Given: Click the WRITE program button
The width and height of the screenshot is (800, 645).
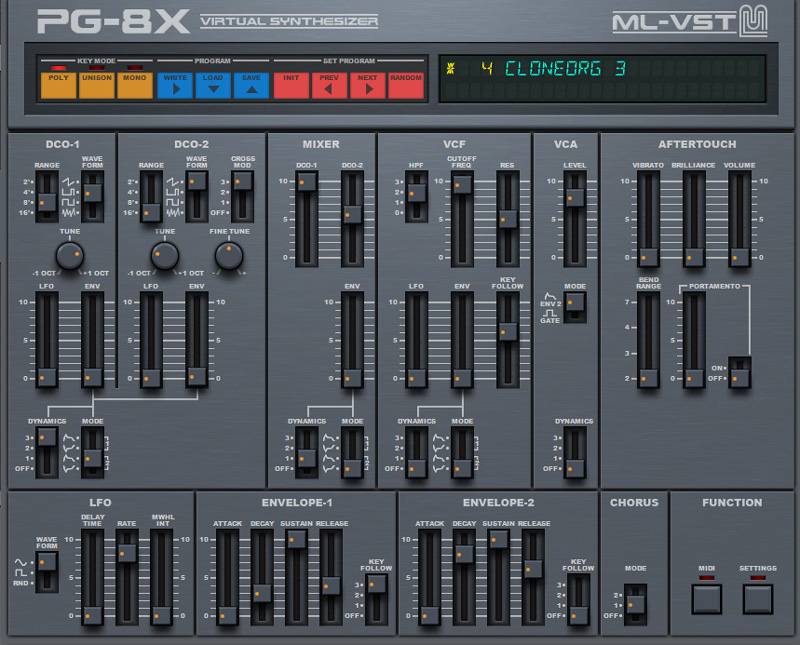Looking at the screenshot, I should click(x=175, y=85).
